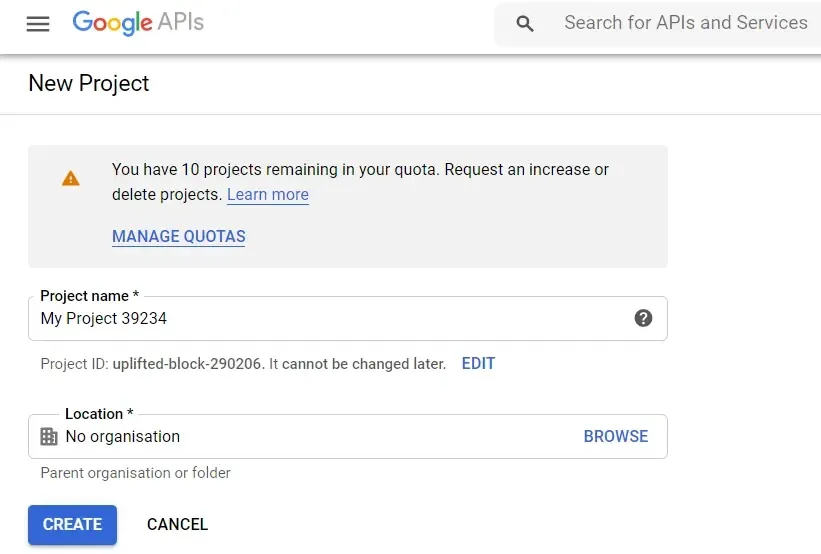Image resolution: width=821 pixels, height=554 pixels.
Task: Click the project ID uplifted-block-290206 text
Action: [187, 363]
